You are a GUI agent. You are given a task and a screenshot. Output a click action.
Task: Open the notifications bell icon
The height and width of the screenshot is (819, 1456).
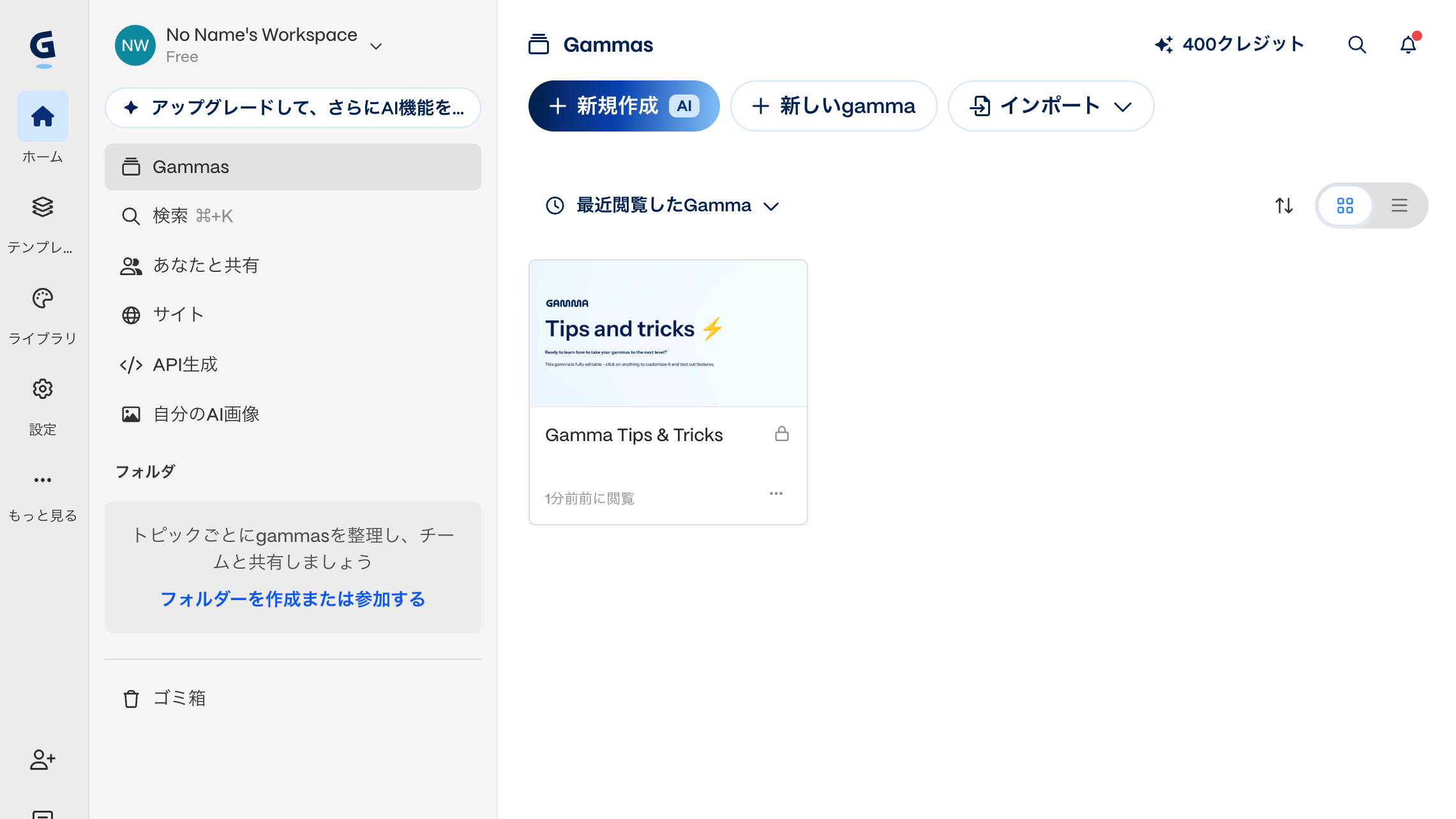pyautogui.click(x=1407, y=45)
